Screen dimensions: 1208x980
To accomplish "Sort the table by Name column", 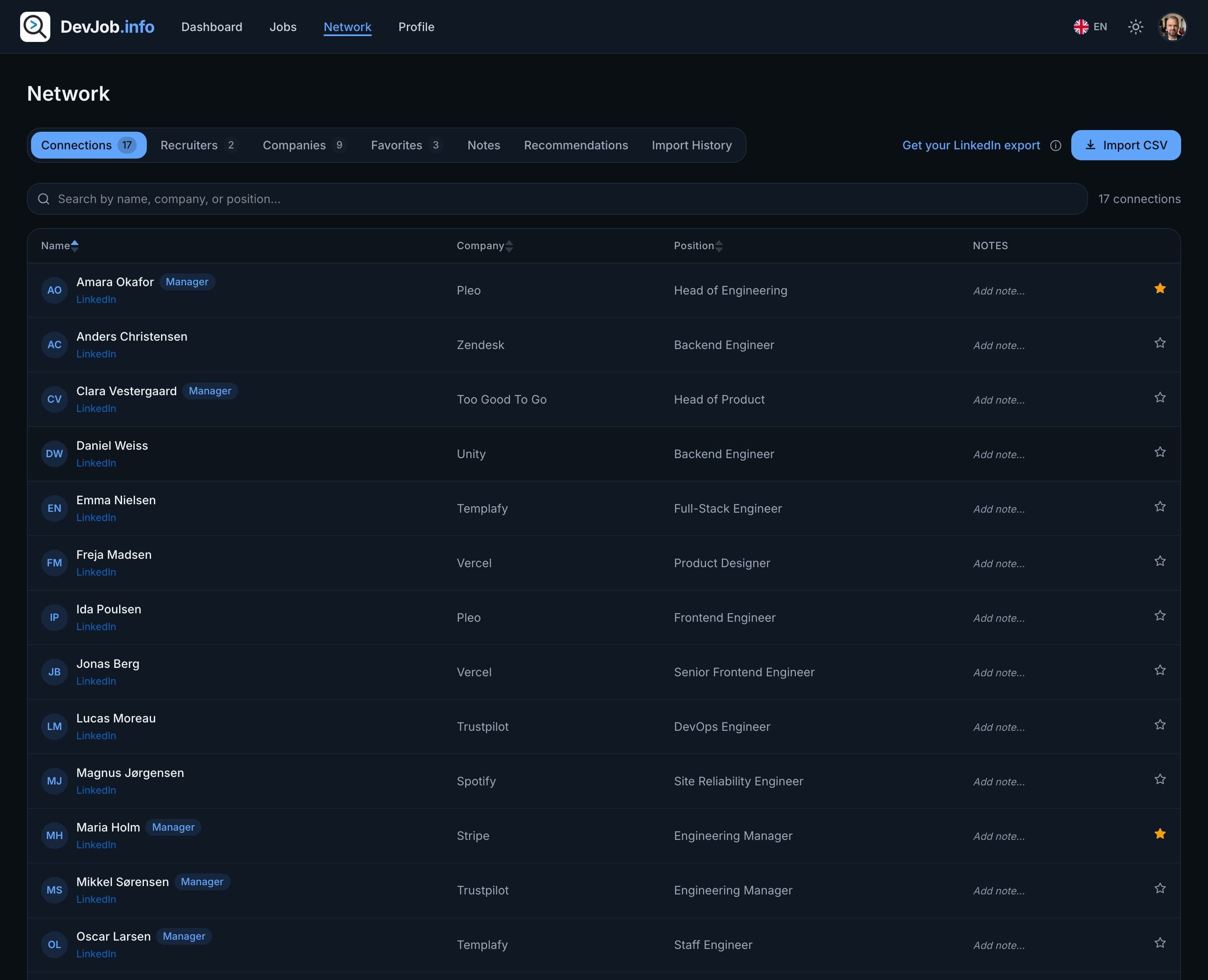I will 60,245.
